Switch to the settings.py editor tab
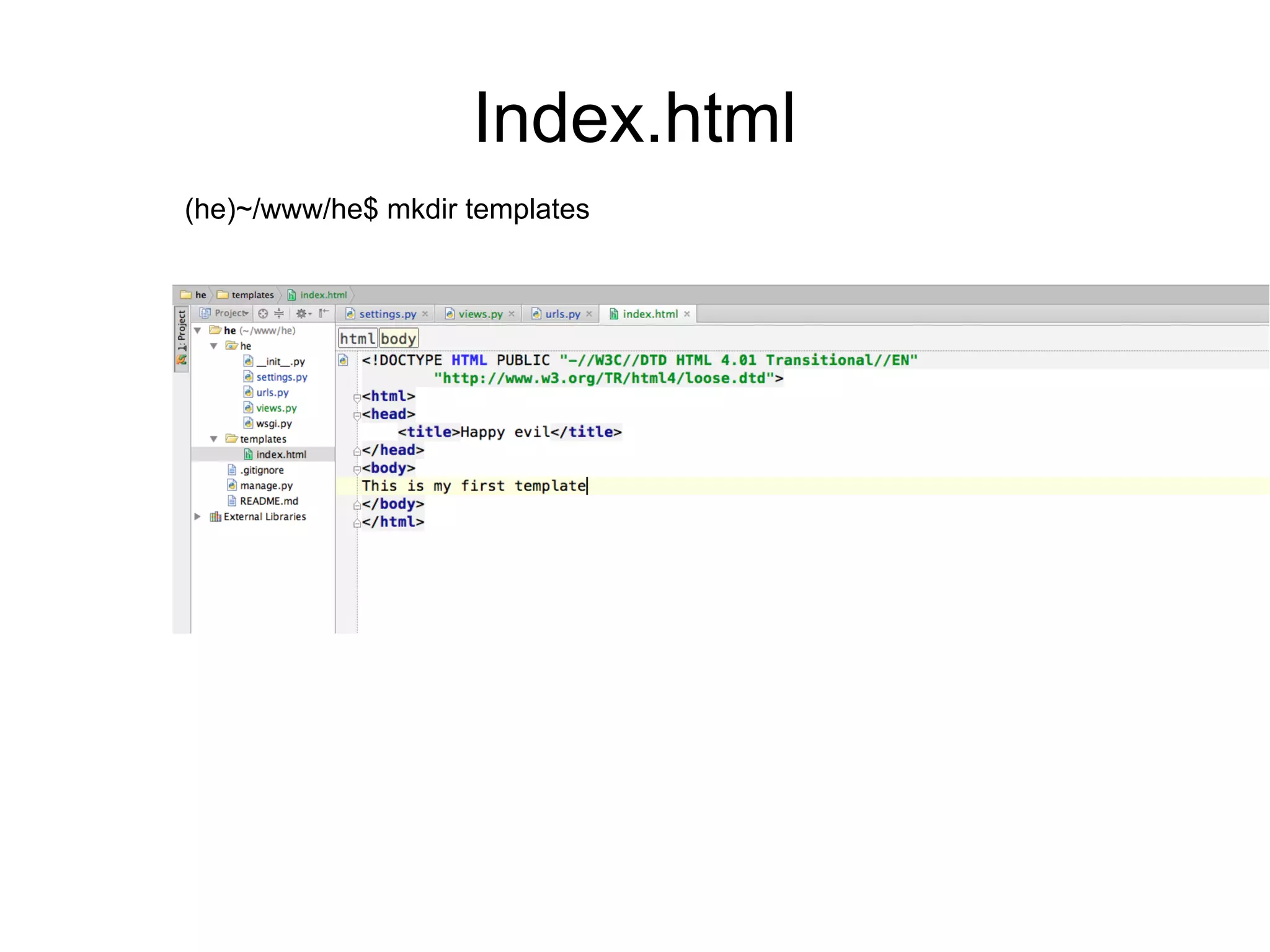Screen dimensions: 1270x952 [386, 314]
